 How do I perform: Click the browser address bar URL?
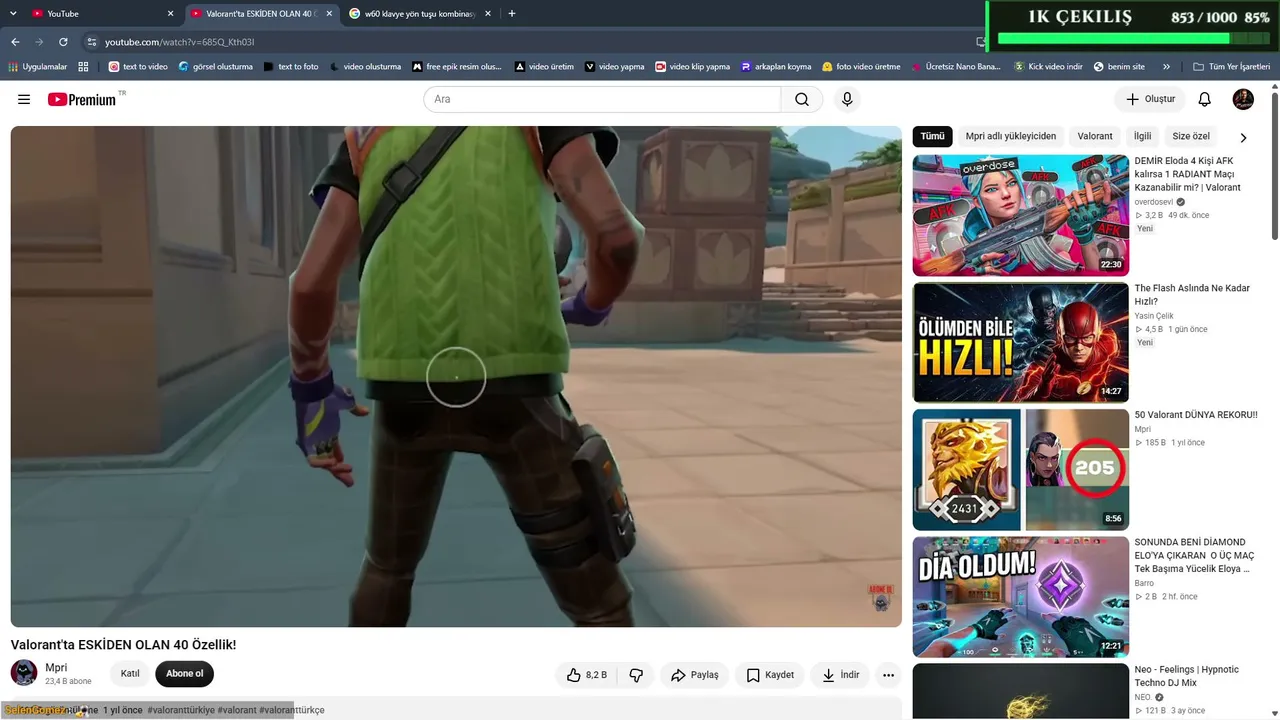pyautogui.click(x=180, y=42)
